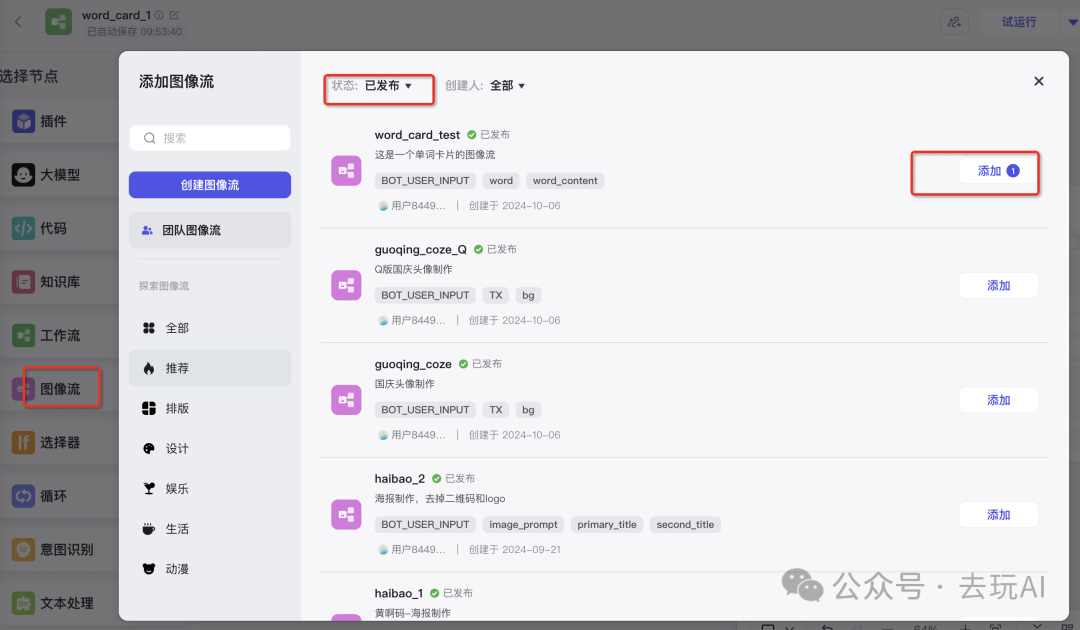Choose the 生活 lifestyle category
The height and width of the screenshot is (630, 1080).
coord(209,529)
